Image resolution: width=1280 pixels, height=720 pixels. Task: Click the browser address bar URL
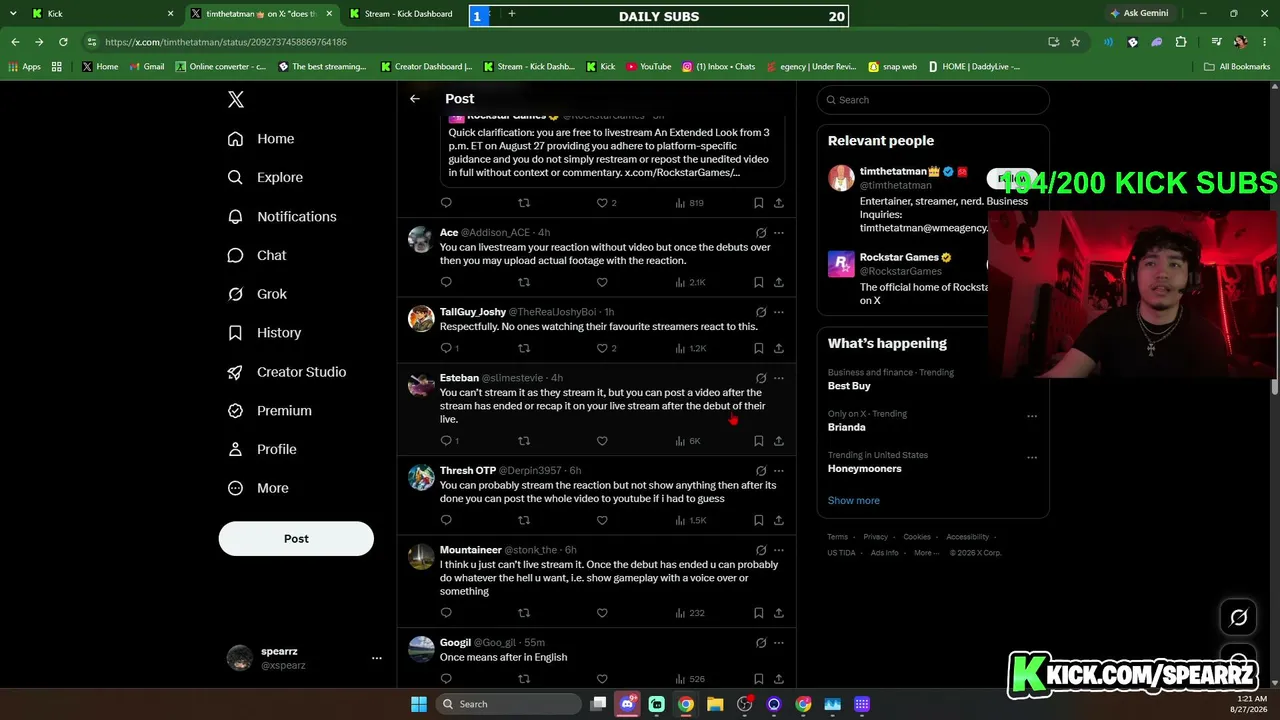coord(226,42)
